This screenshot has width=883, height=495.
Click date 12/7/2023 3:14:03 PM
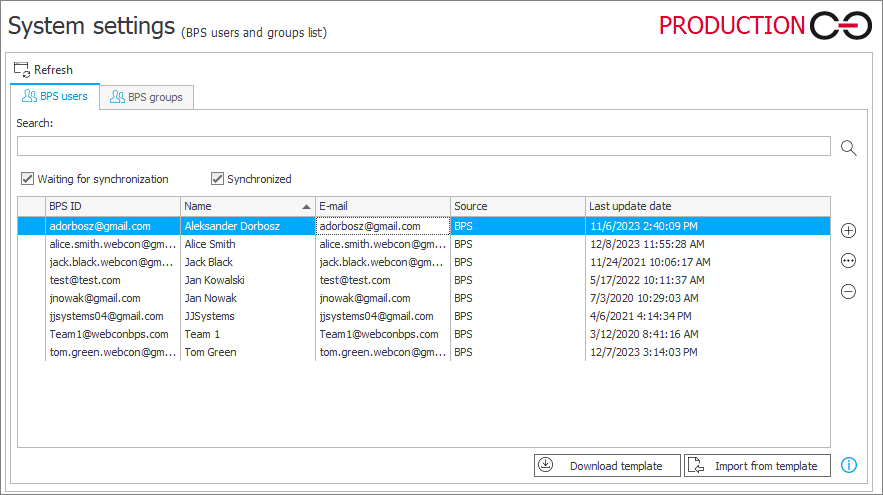tap(708, 352)
